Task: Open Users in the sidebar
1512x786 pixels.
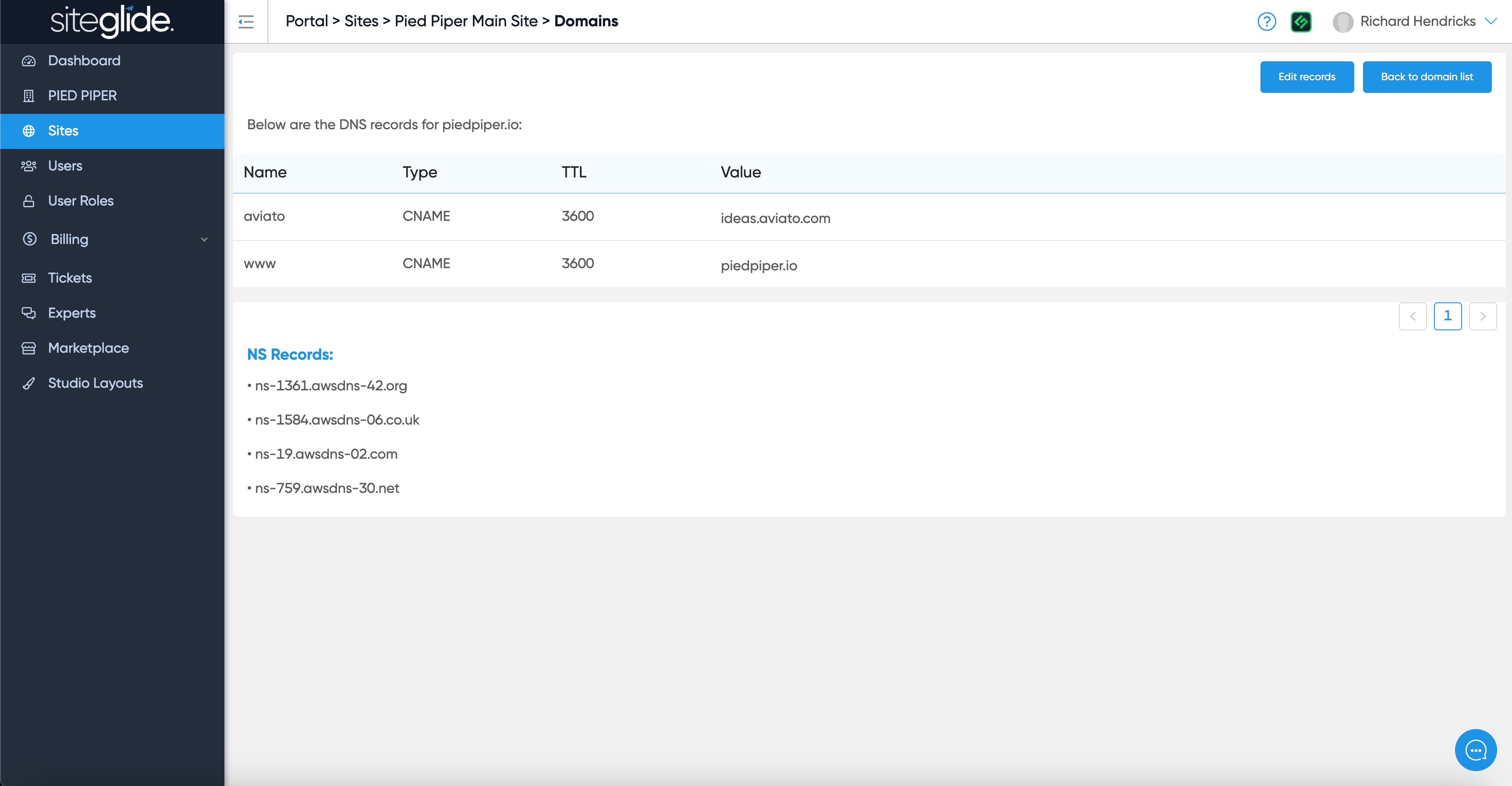Action: click(112, 166)
